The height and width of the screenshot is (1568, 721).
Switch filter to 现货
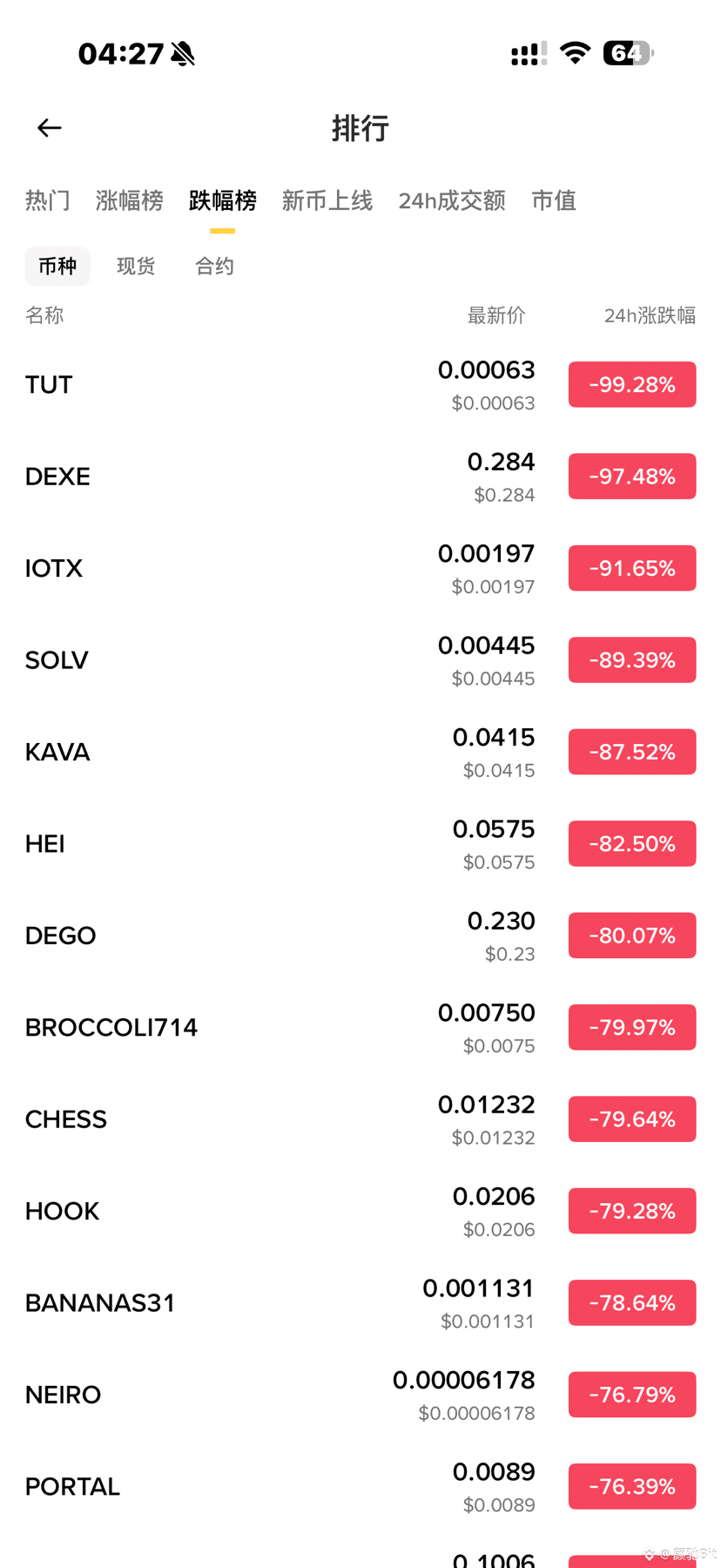click(136, 267)
